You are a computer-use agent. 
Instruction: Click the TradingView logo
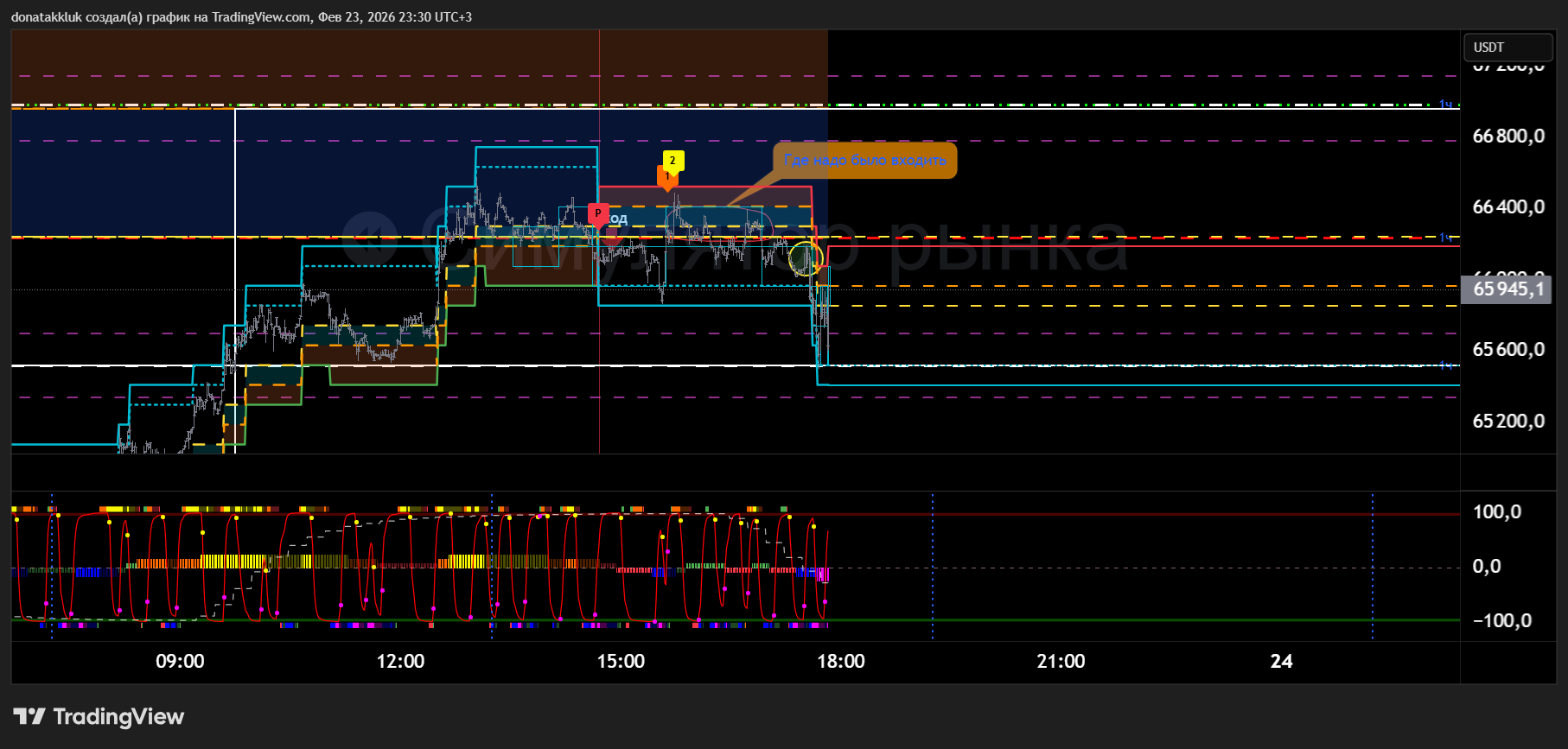pyautogui.click(x=99, y=716)
